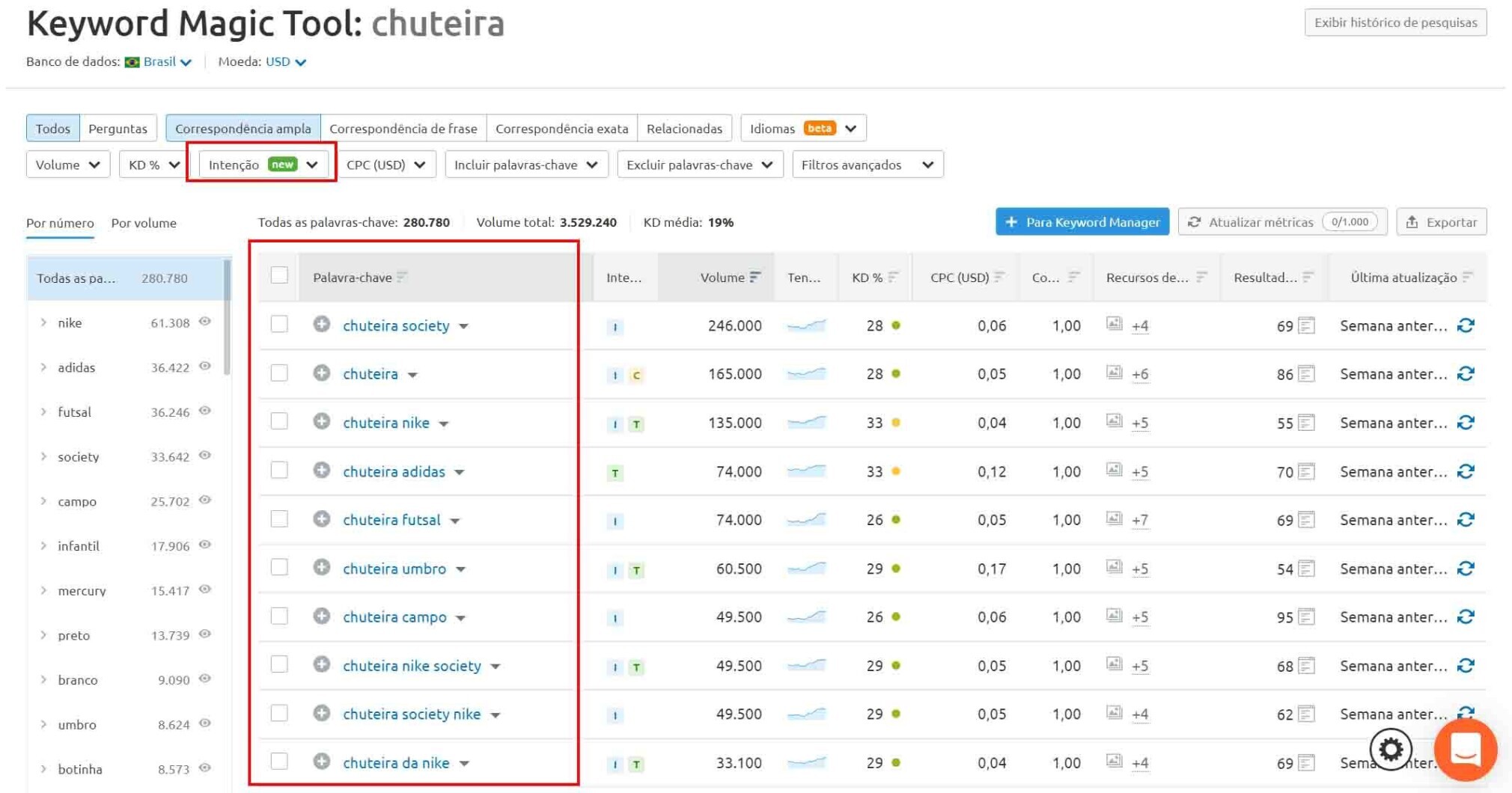
Task: Refresh metrics for the "chuteira nike" row
Action: pos(1466,423)
